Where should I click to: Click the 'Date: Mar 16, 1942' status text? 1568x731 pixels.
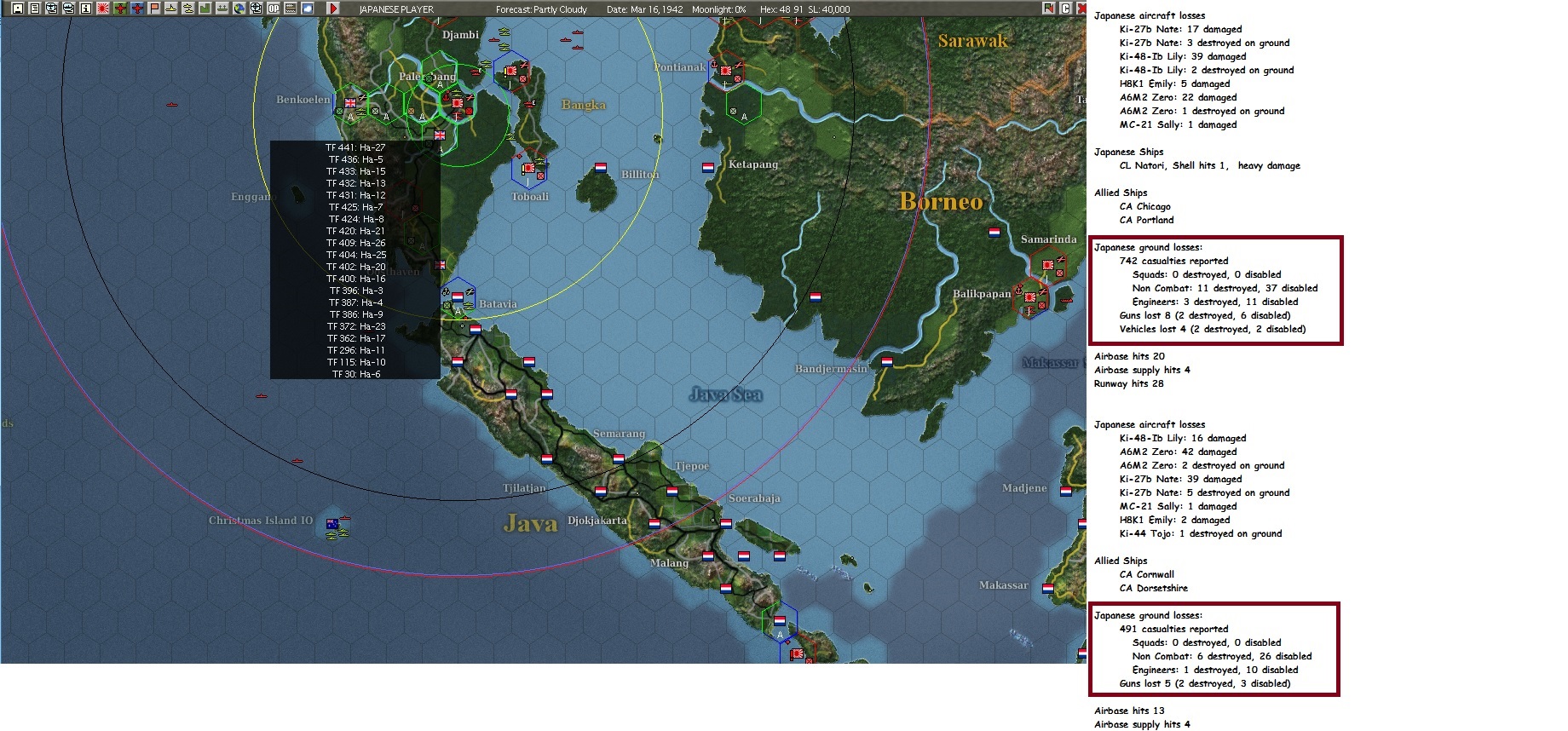pos(645,9)
